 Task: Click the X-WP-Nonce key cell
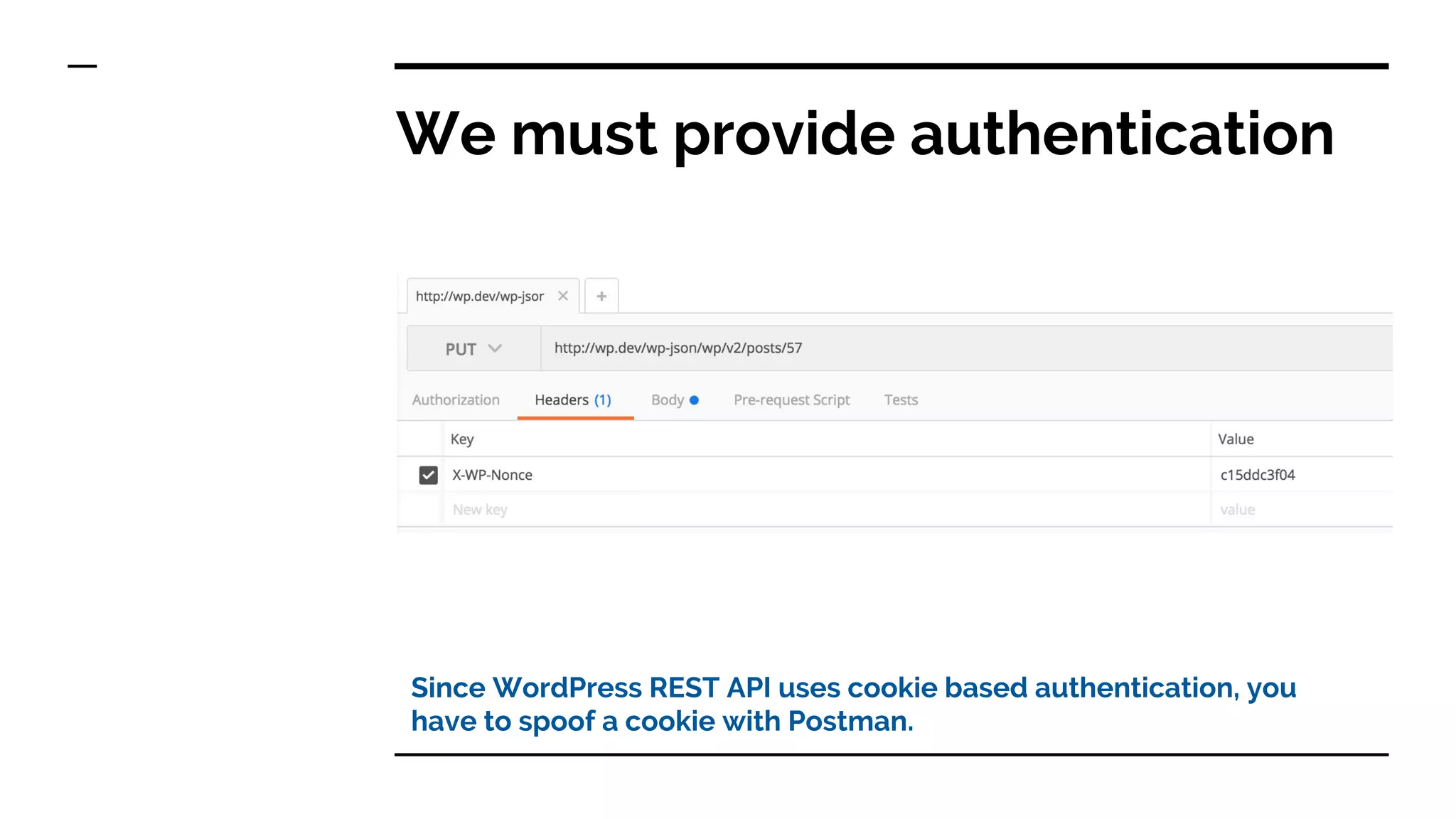click(828, 475)
